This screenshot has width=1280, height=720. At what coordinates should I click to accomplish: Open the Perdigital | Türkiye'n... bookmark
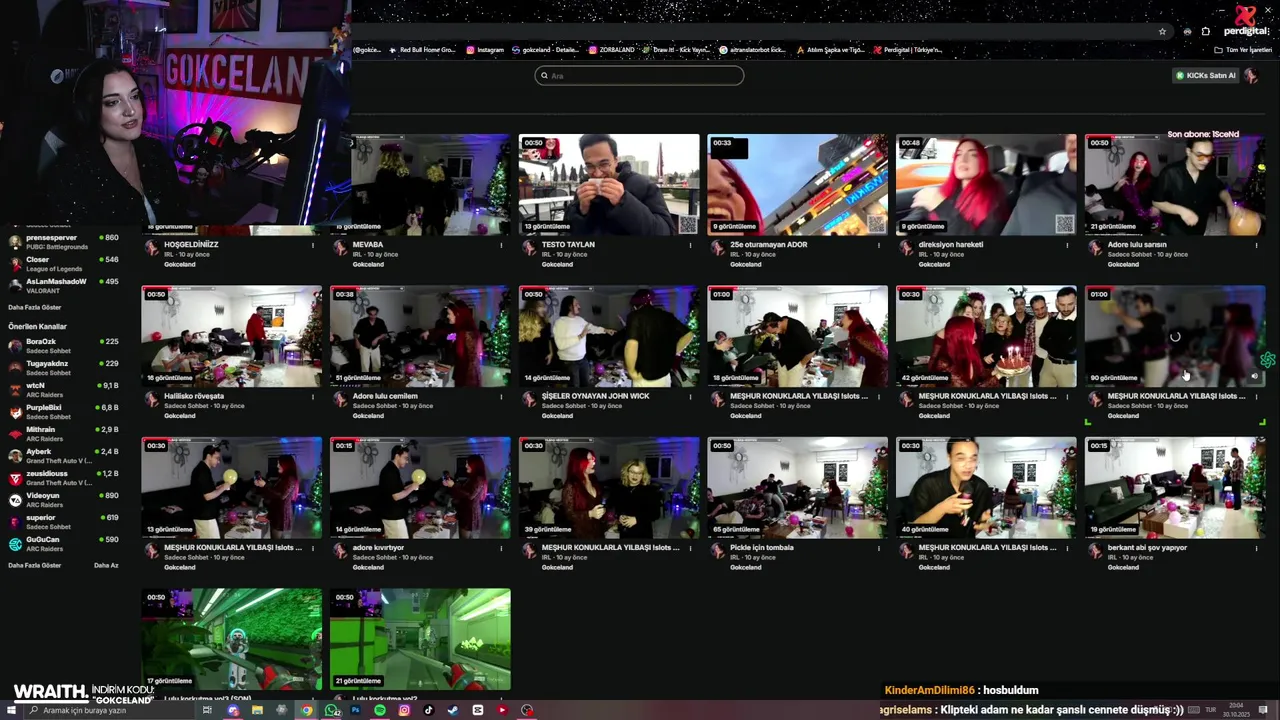908,50
